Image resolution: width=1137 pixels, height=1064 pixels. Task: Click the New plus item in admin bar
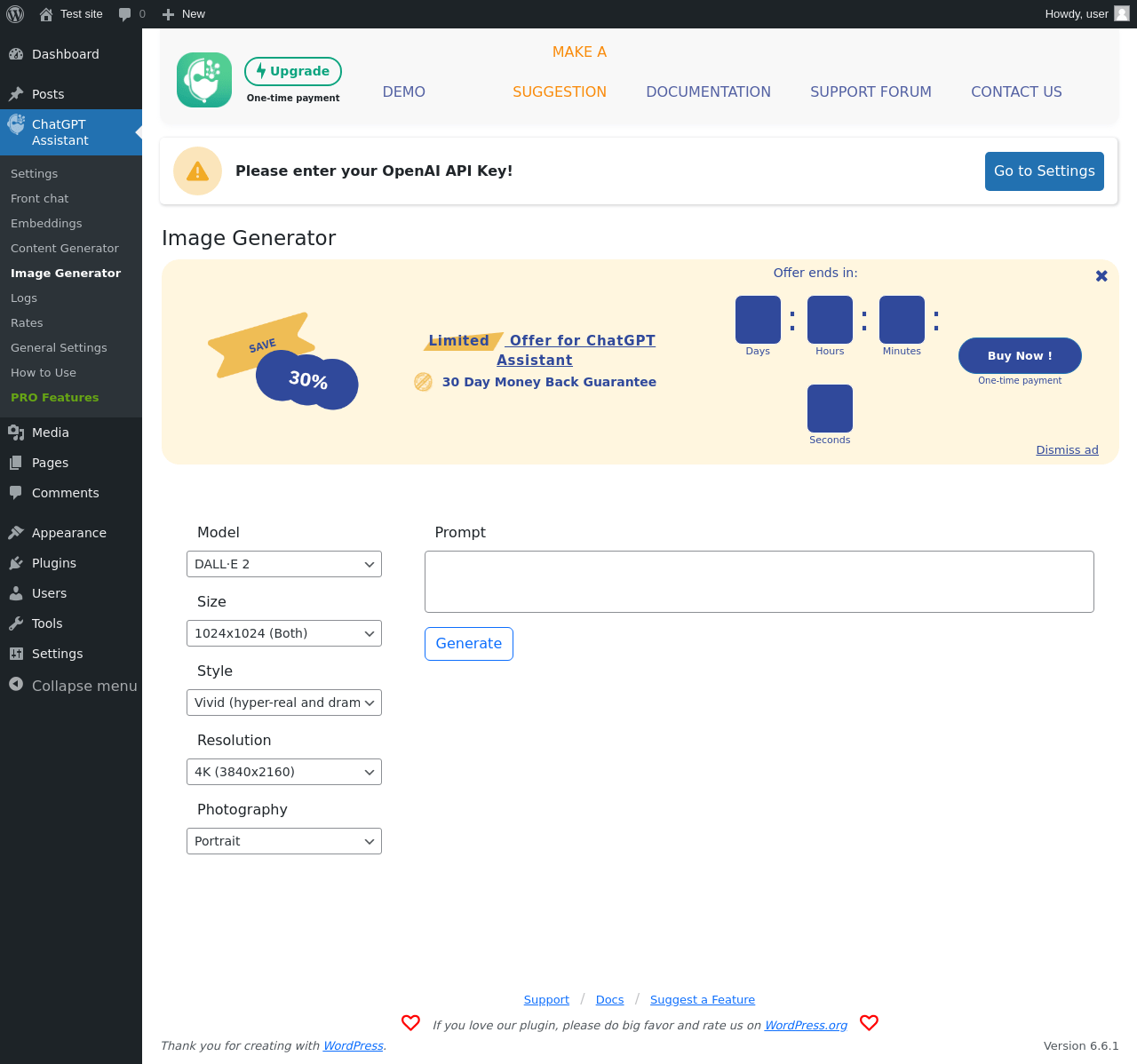coord(184,14)
